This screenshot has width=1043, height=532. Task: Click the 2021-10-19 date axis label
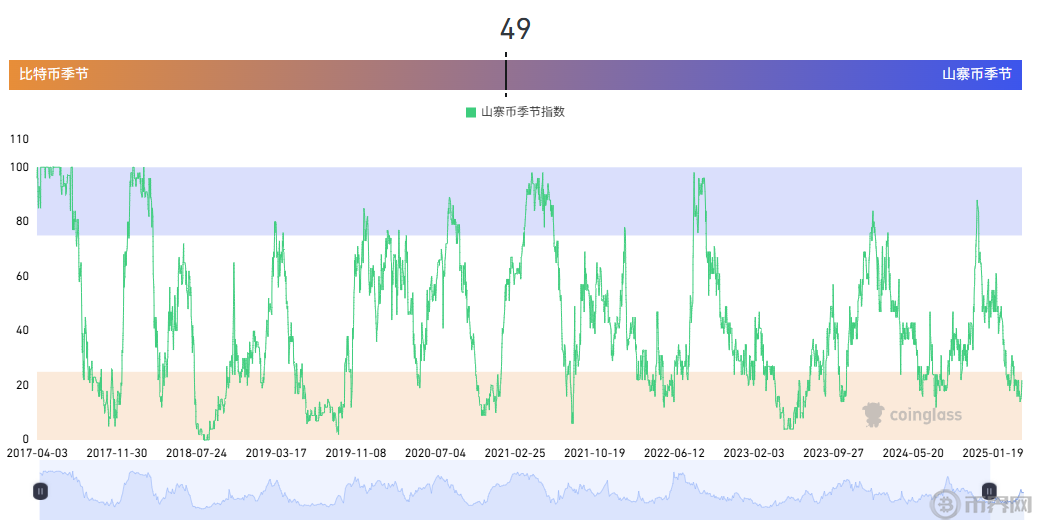tap(595, 453)
